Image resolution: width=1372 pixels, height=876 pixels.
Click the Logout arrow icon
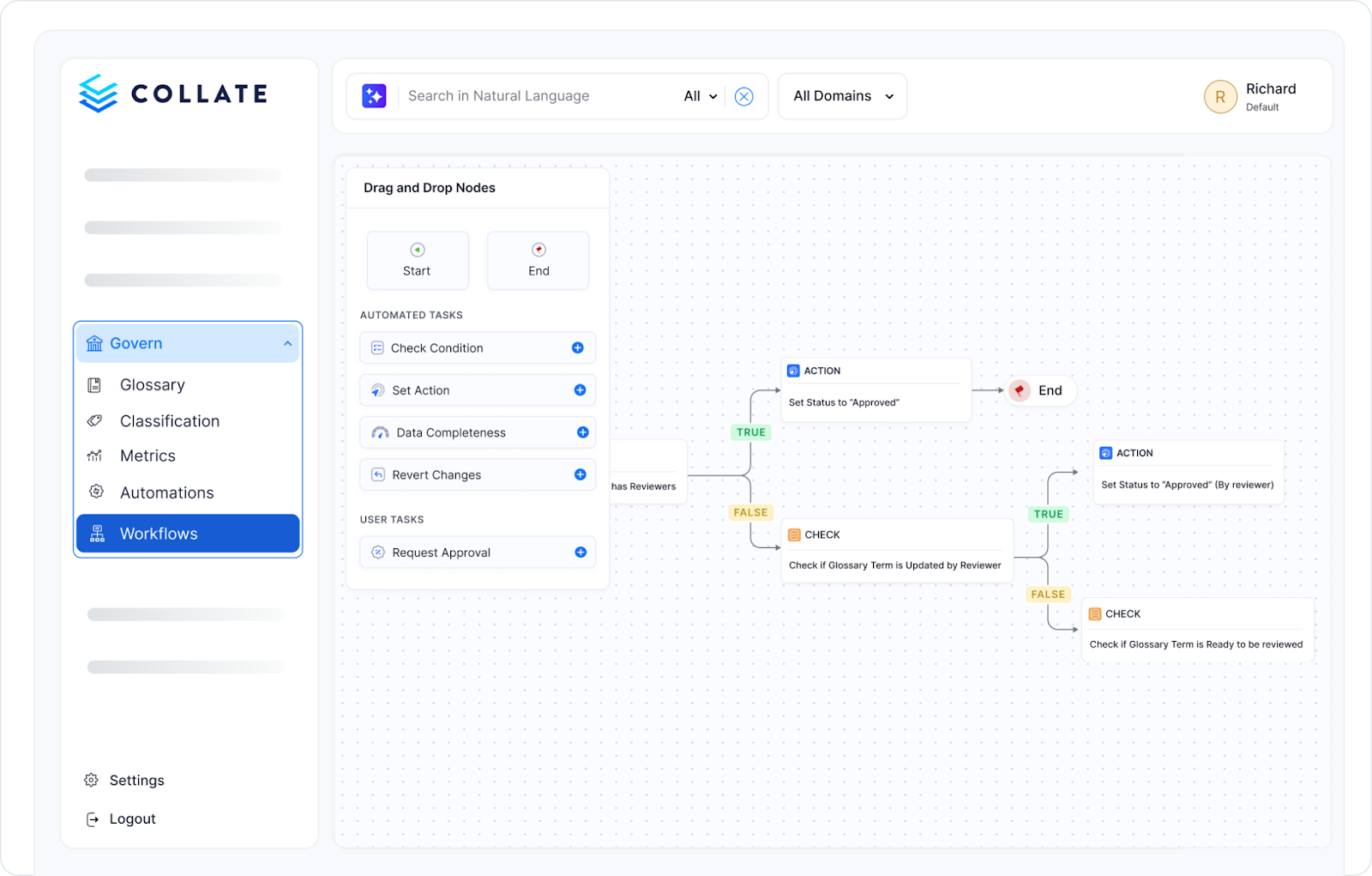pyautogui.click(x=92, y=819)
